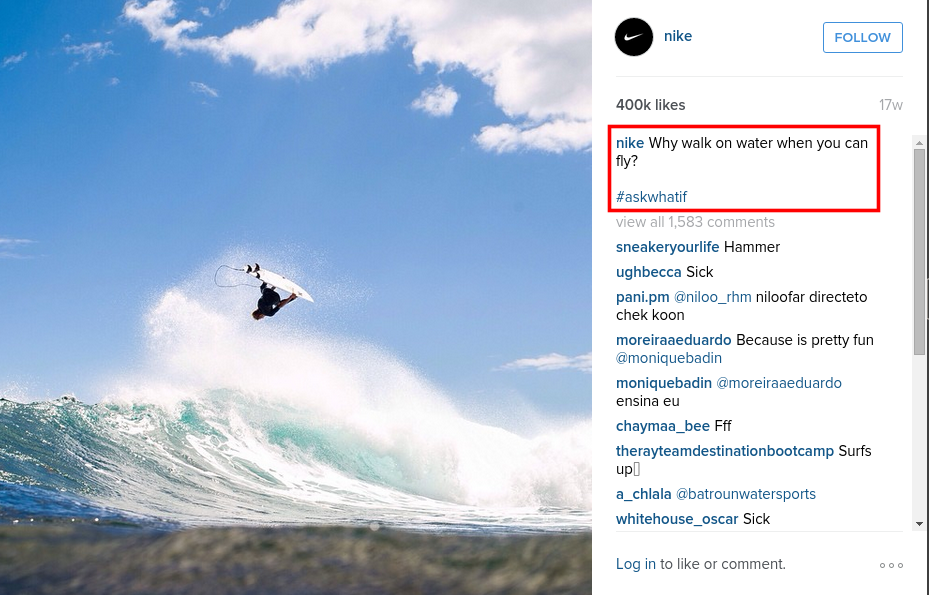This screenshot has height=595, width=929.
Task: Click the Log in link
Action: [x=636, y=564]
